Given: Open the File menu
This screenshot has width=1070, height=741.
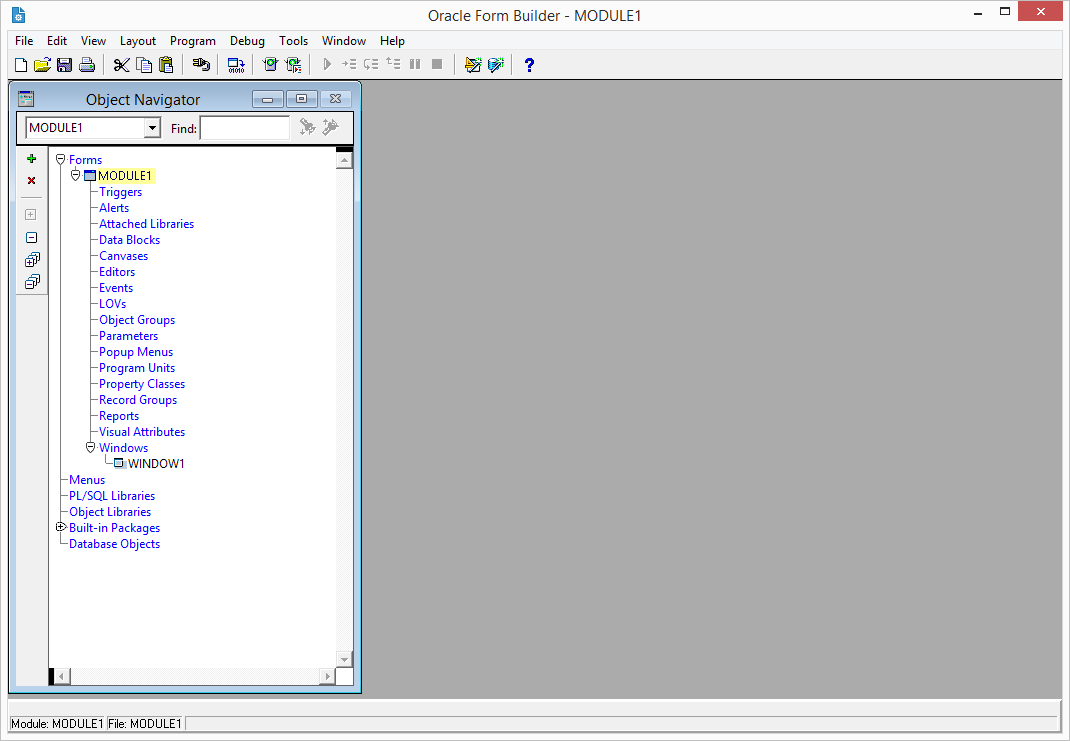Looking at the screenshot, I should click(24, 41).
